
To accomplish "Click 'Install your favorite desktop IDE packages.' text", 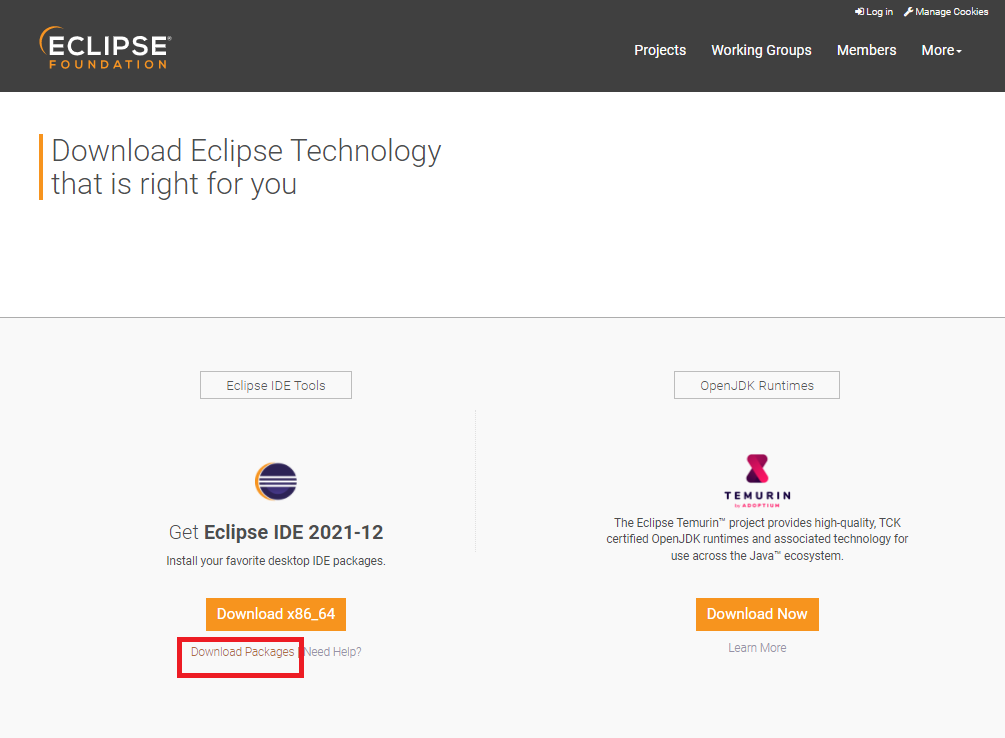I will 276,561.
